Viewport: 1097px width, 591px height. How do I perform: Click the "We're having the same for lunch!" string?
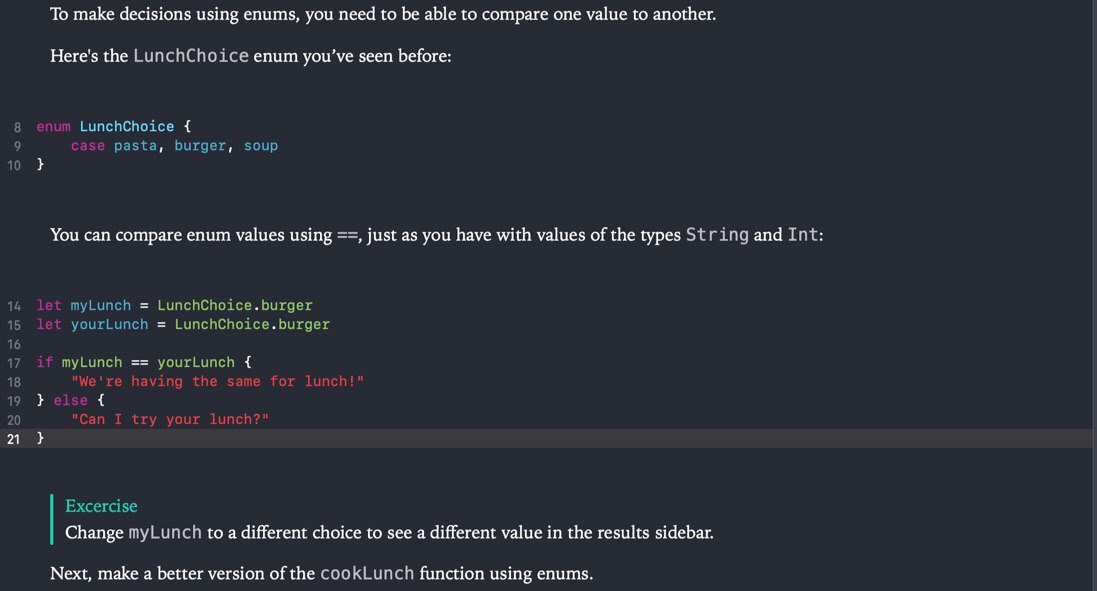[218, 382]
